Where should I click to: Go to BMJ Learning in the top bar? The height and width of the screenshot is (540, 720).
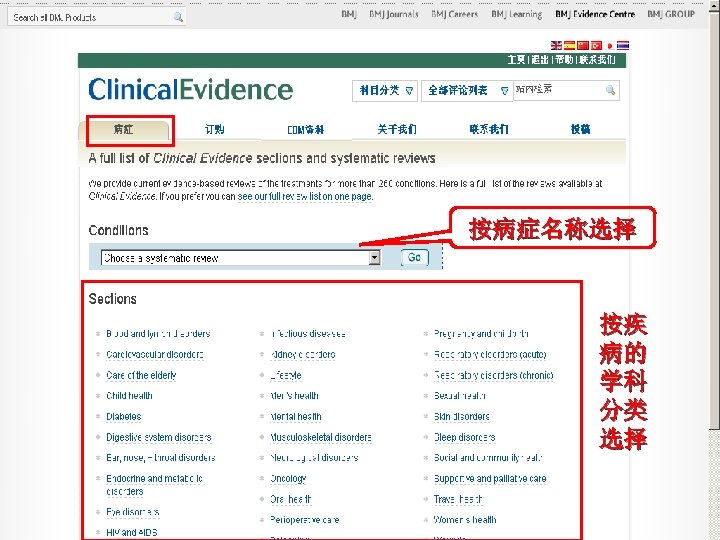tap(517, 14)
